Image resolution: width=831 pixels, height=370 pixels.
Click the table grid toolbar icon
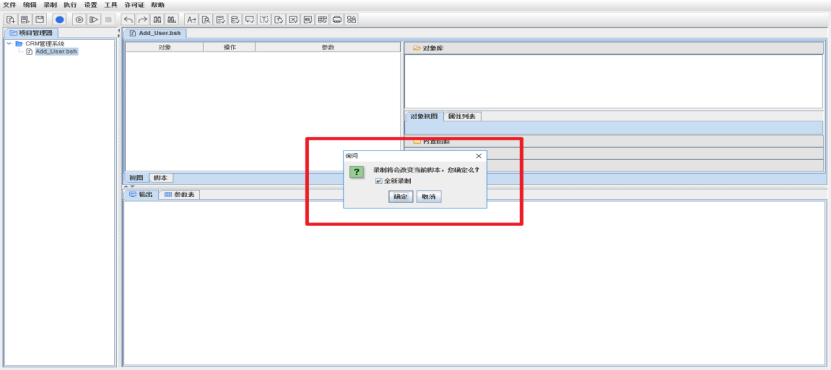[x=322, y=20]
